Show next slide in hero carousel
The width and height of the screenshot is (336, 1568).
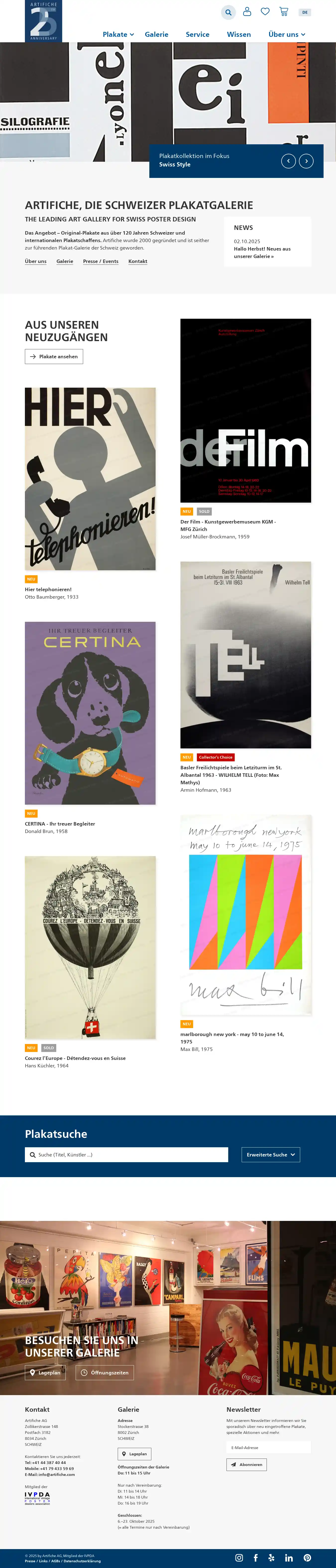pos(306,161)
